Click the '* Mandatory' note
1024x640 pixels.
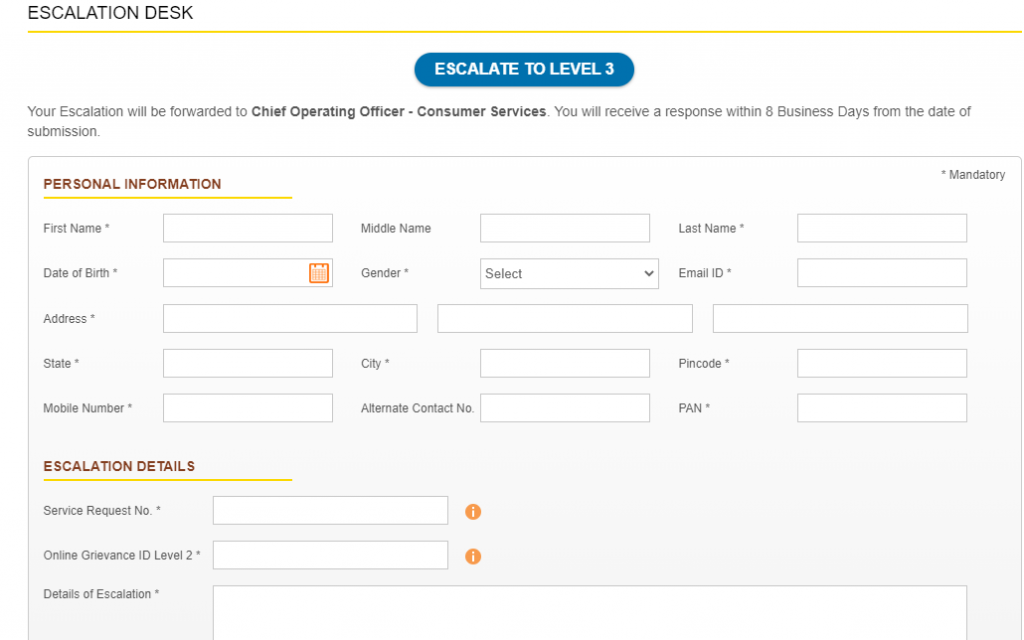[973, 174]
